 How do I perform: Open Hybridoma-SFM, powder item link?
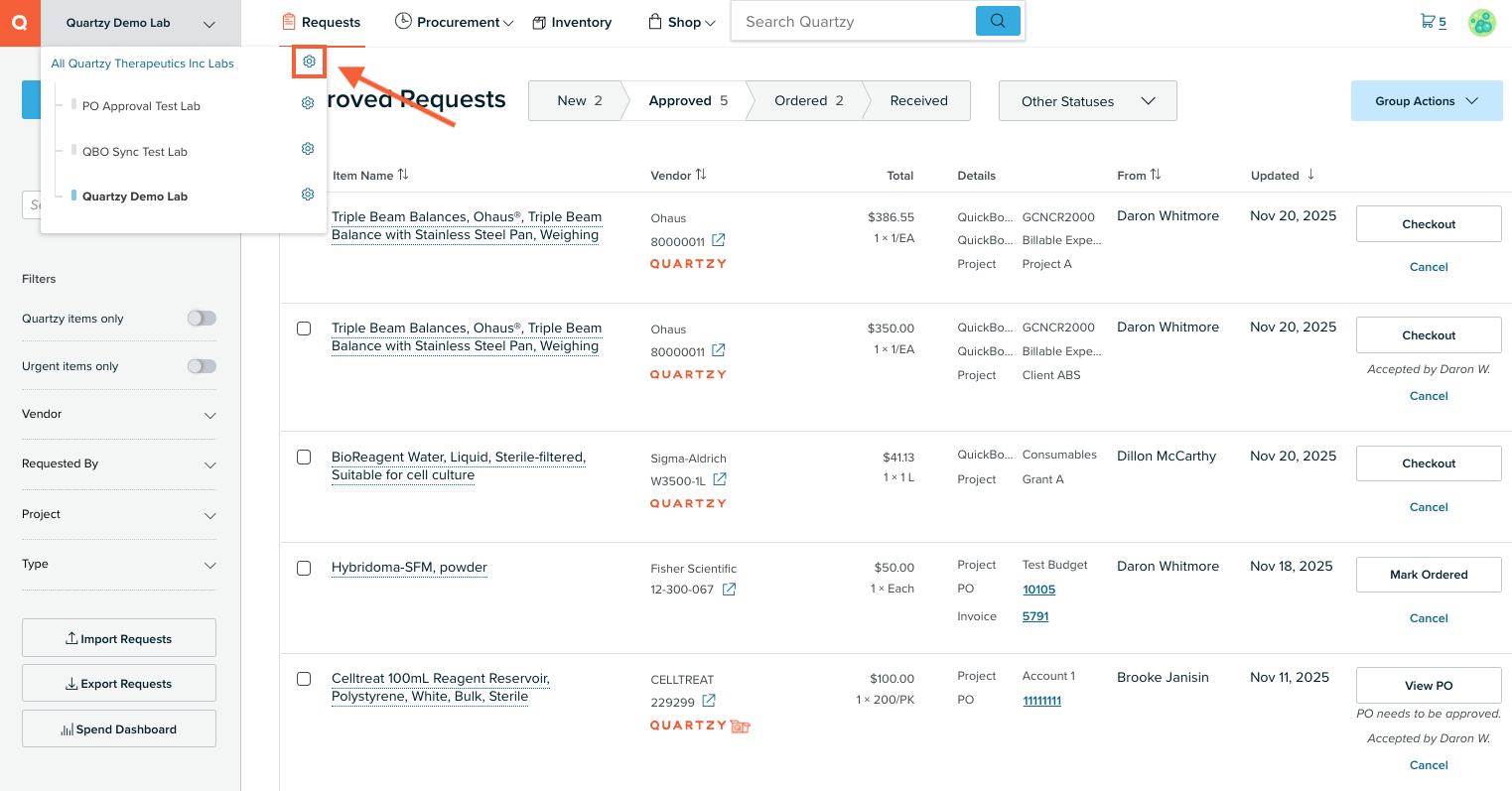coord(409,568)
